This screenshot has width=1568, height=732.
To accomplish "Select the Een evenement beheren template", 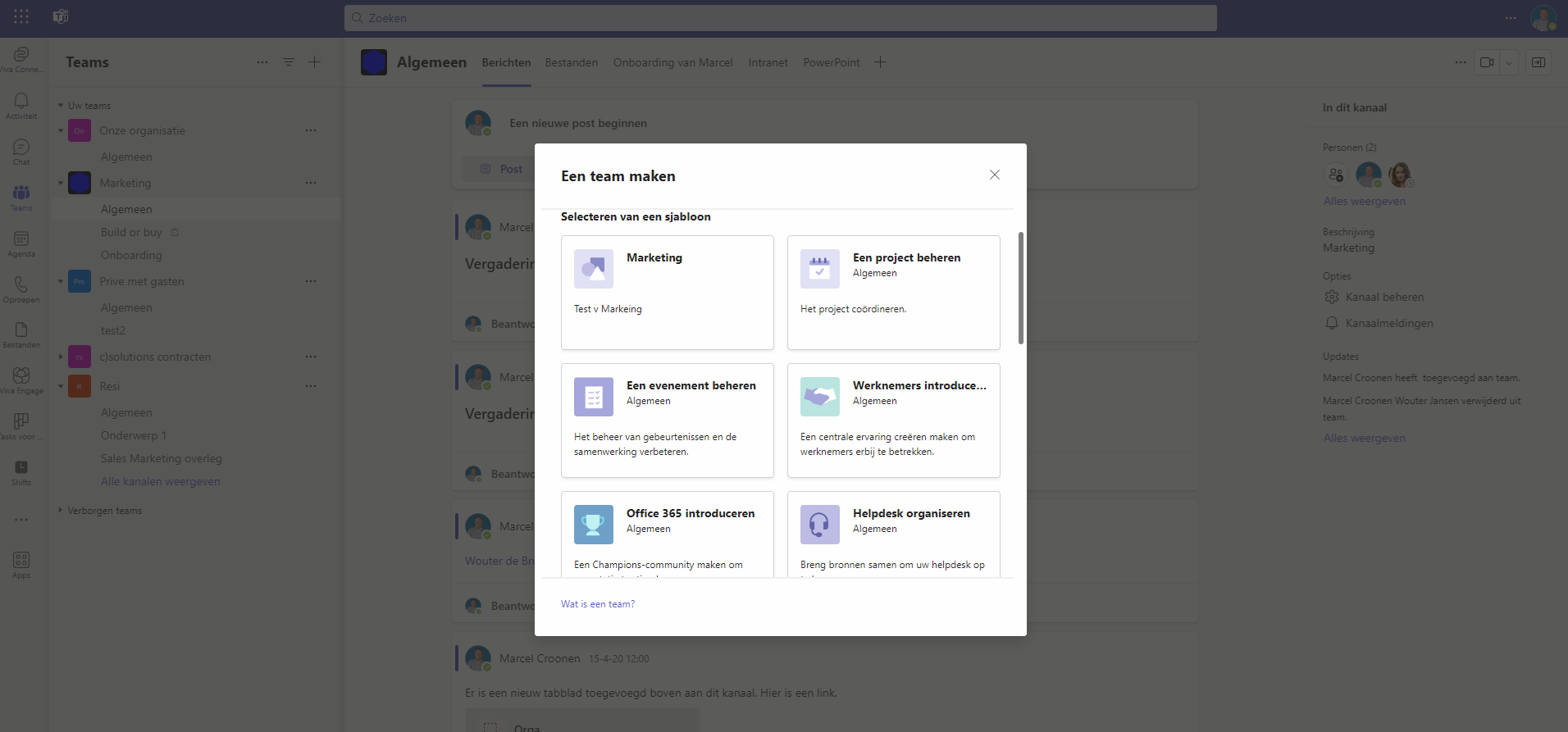I will pos(668,421).
